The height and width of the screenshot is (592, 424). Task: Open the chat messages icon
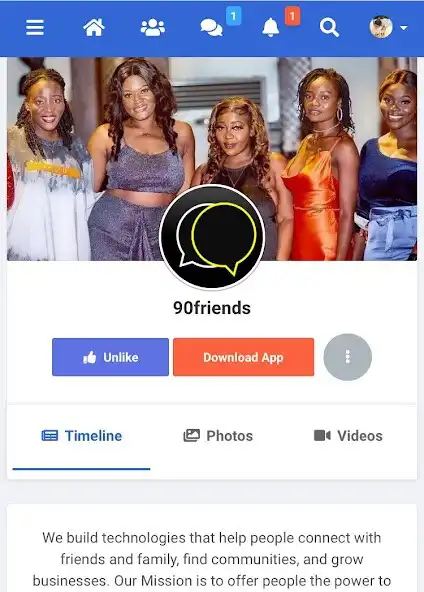coord(211,28)
